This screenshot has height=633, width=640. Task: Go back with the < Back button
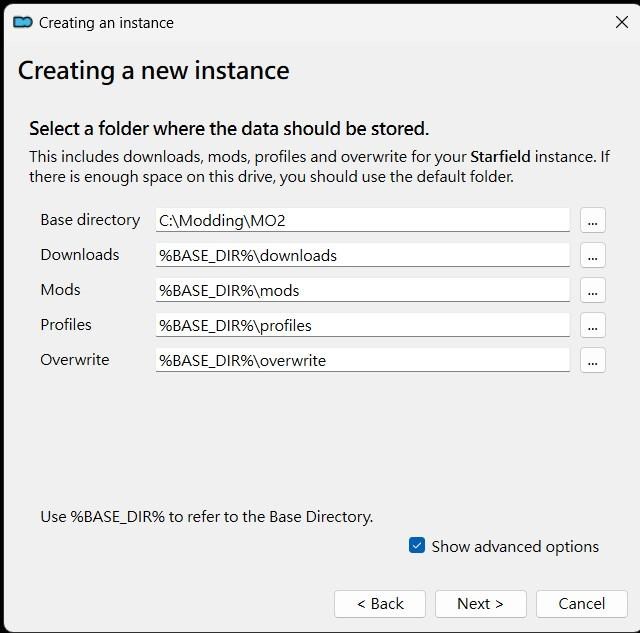[380, 603]
